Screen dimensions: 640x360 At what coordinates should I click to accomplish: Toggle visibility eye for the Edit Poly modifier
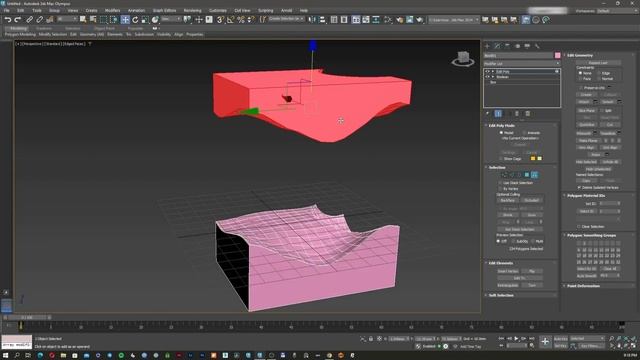click(x=487, y=71)
